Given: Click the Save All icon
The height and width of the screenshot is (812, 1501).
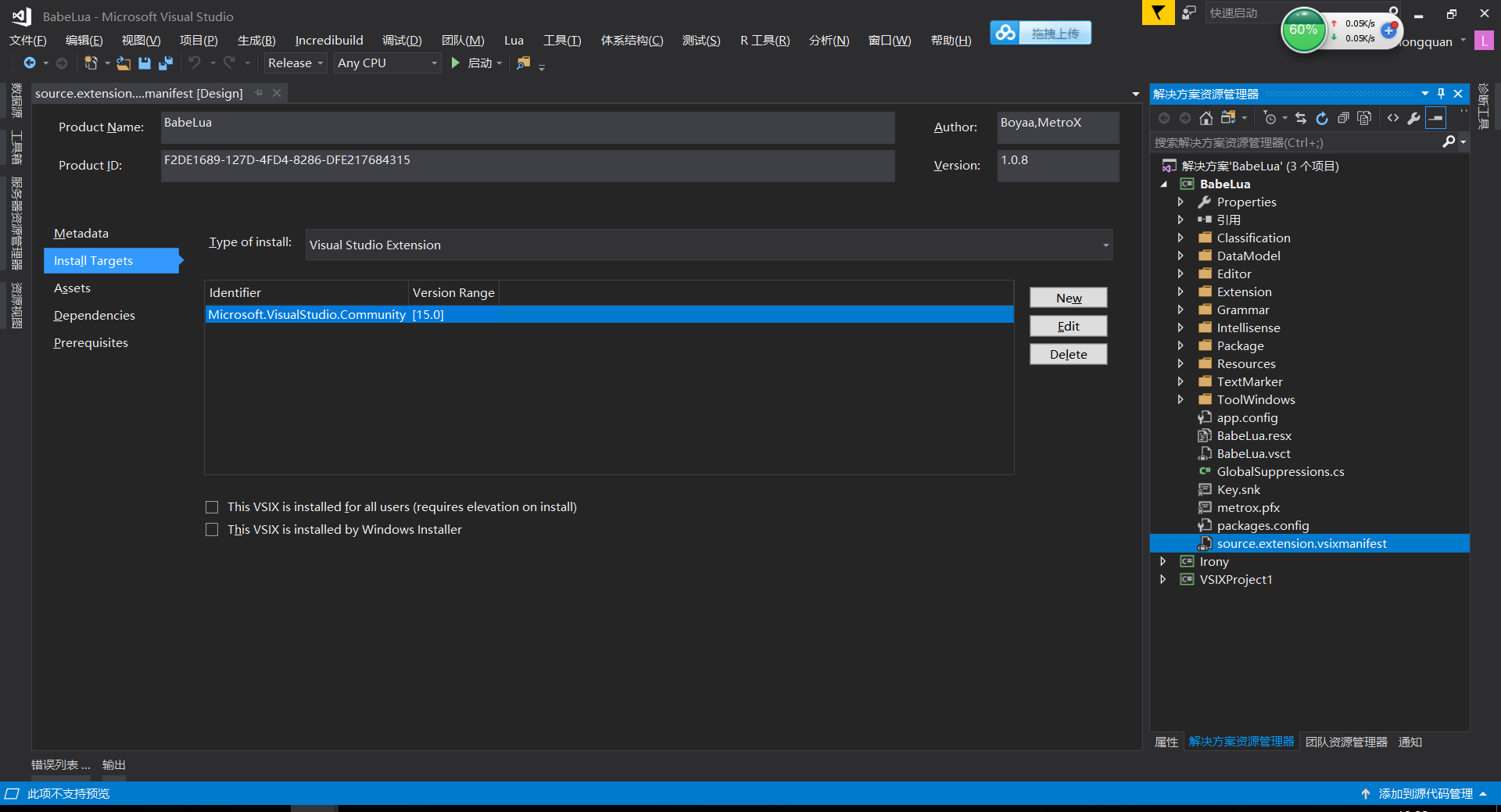Looking at the screenshot, I should coord(166,63).
